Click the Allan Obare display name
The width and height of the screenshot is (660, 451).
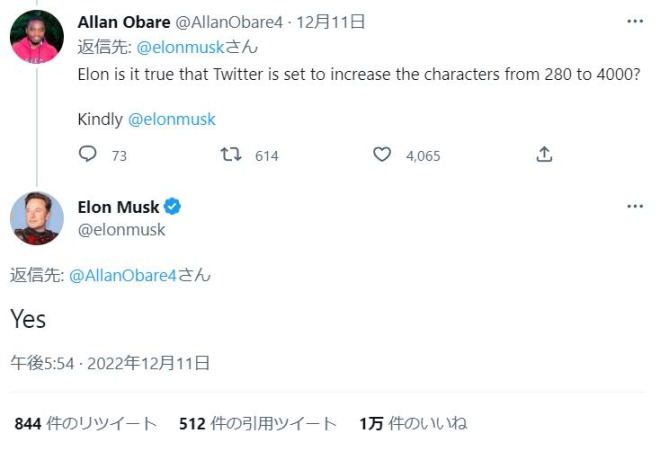pyautogui.click(x=123, y=22)
